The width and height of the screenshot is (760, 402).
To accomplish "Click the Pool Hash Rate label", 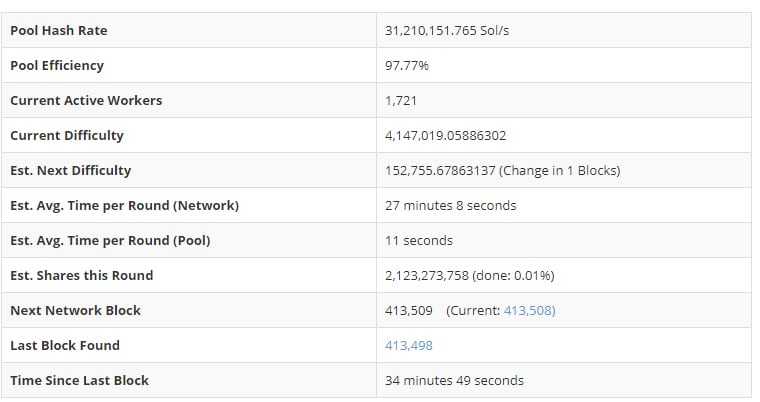I will pyautogui.click(x=58, y=30).
